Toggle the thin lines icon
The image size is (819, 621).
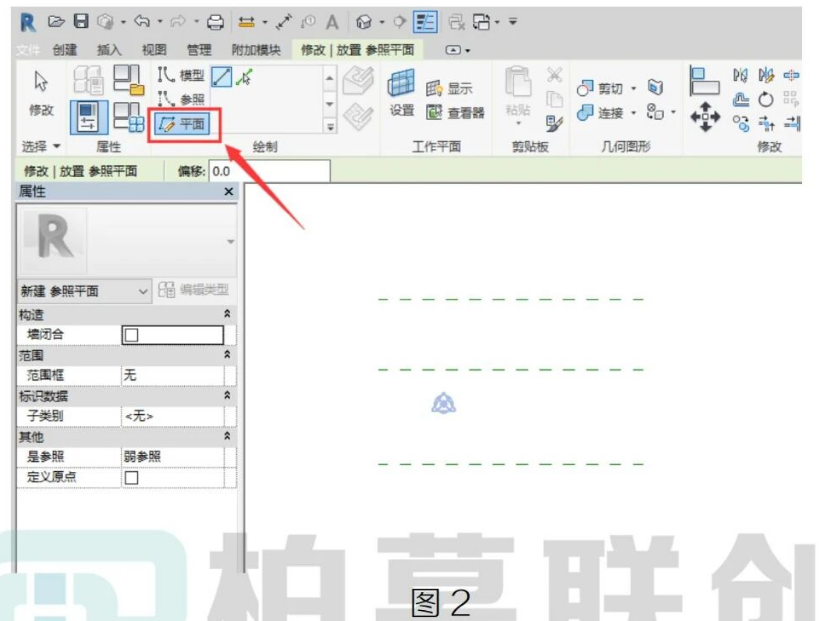(425, 22)
